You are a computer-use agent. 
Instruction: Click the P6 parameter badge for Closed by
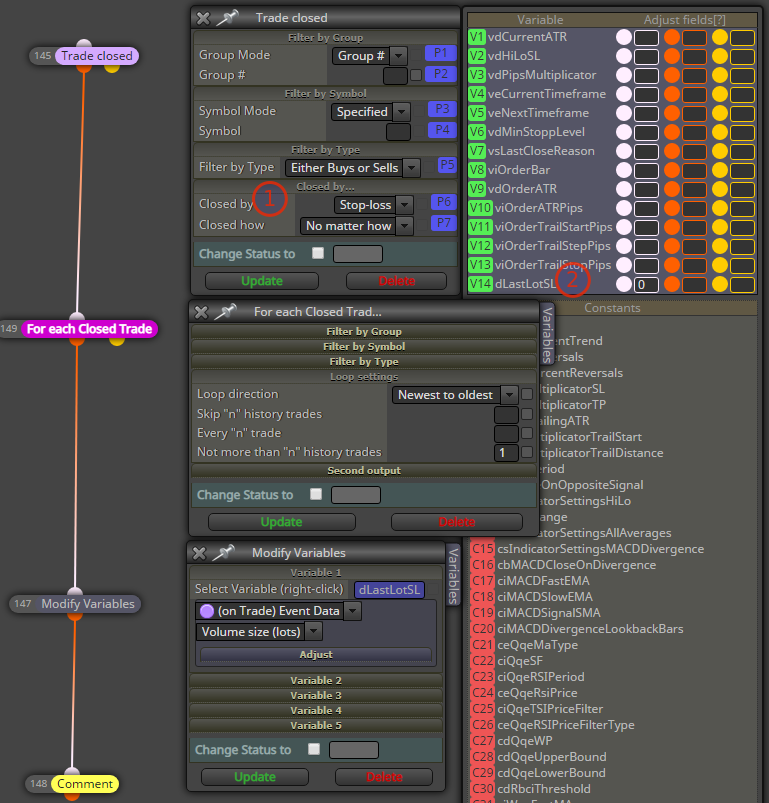(x=443, y=202)
